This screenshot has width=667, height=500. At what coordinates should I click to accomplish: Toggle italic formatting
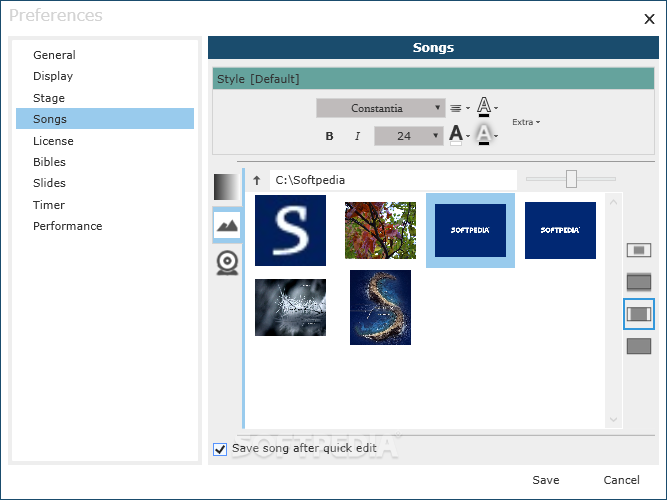pyautogui.click(x=357, y=136)
